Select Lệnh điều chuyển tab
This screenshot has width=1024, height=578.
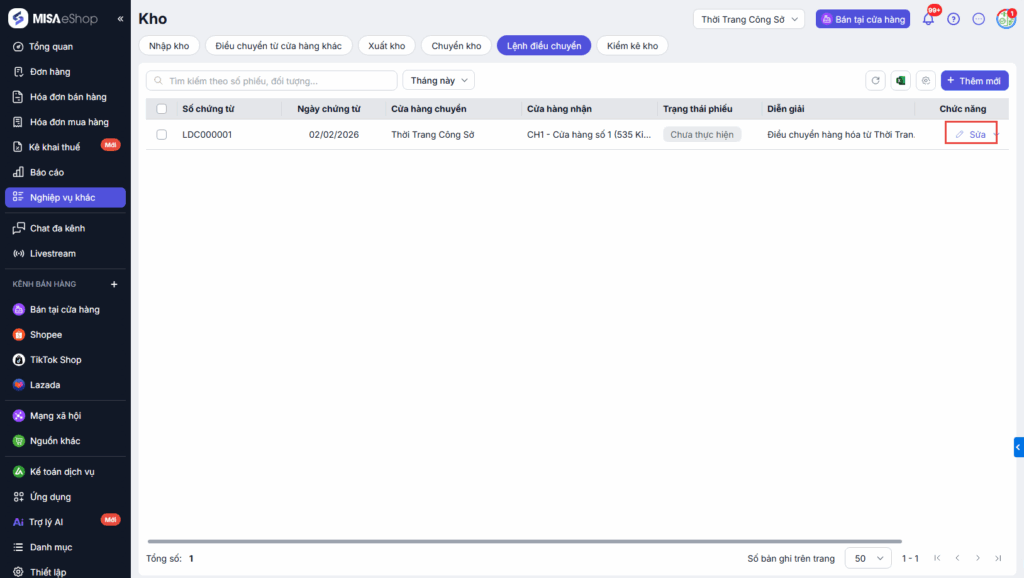[544, 46]
